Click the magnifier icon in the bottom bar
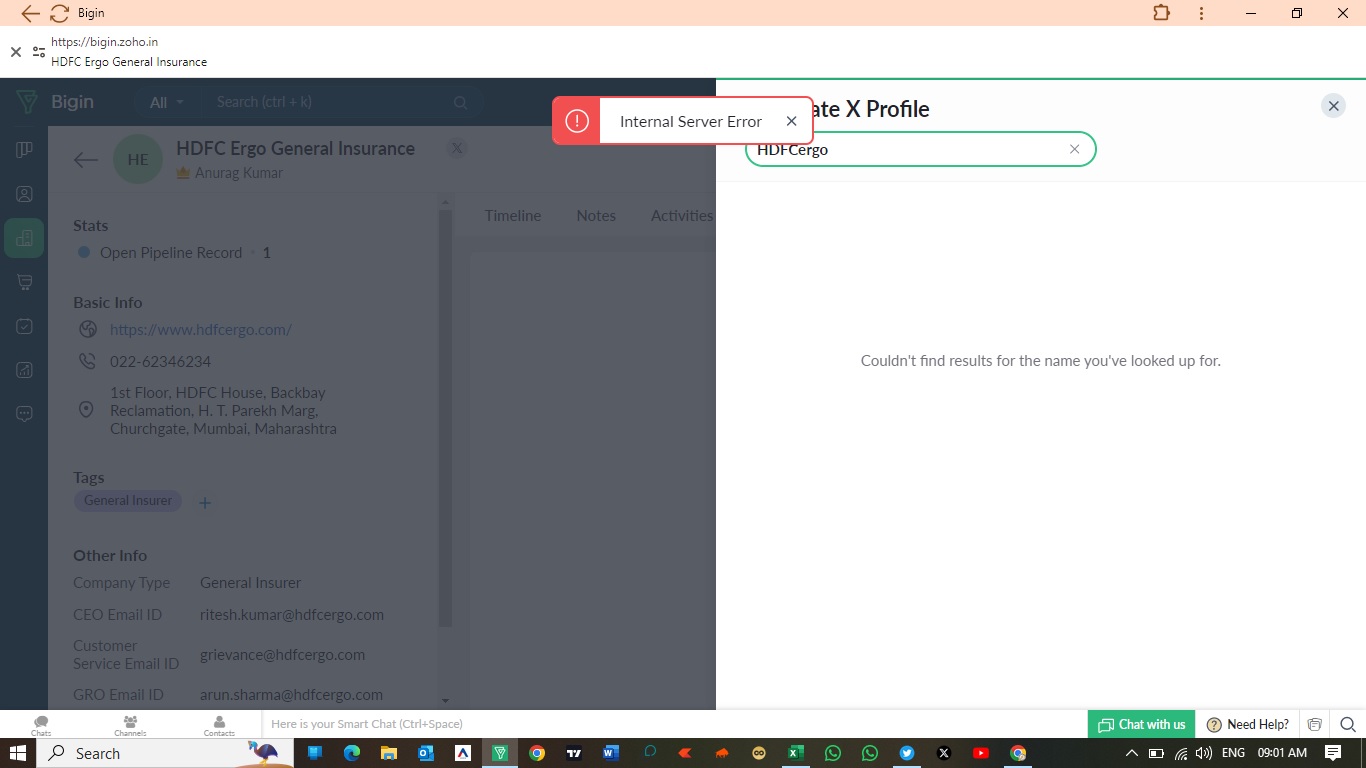The image size is (1366, 768). point(1347,724)
